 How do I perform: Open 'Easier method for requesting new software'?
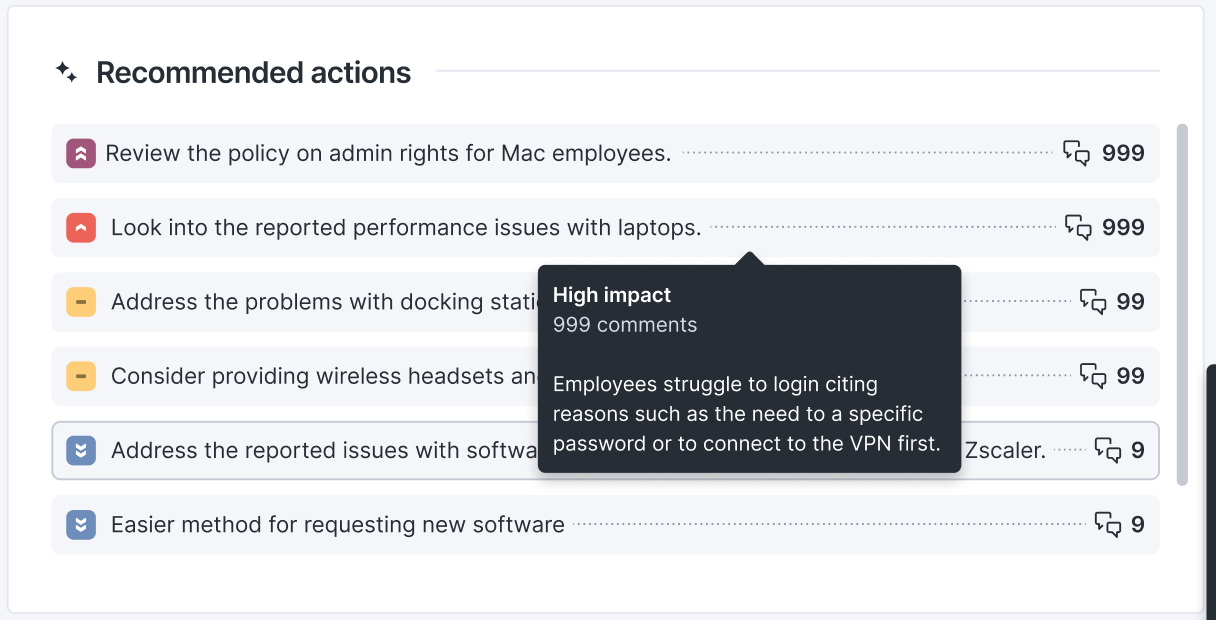(338, 524)
